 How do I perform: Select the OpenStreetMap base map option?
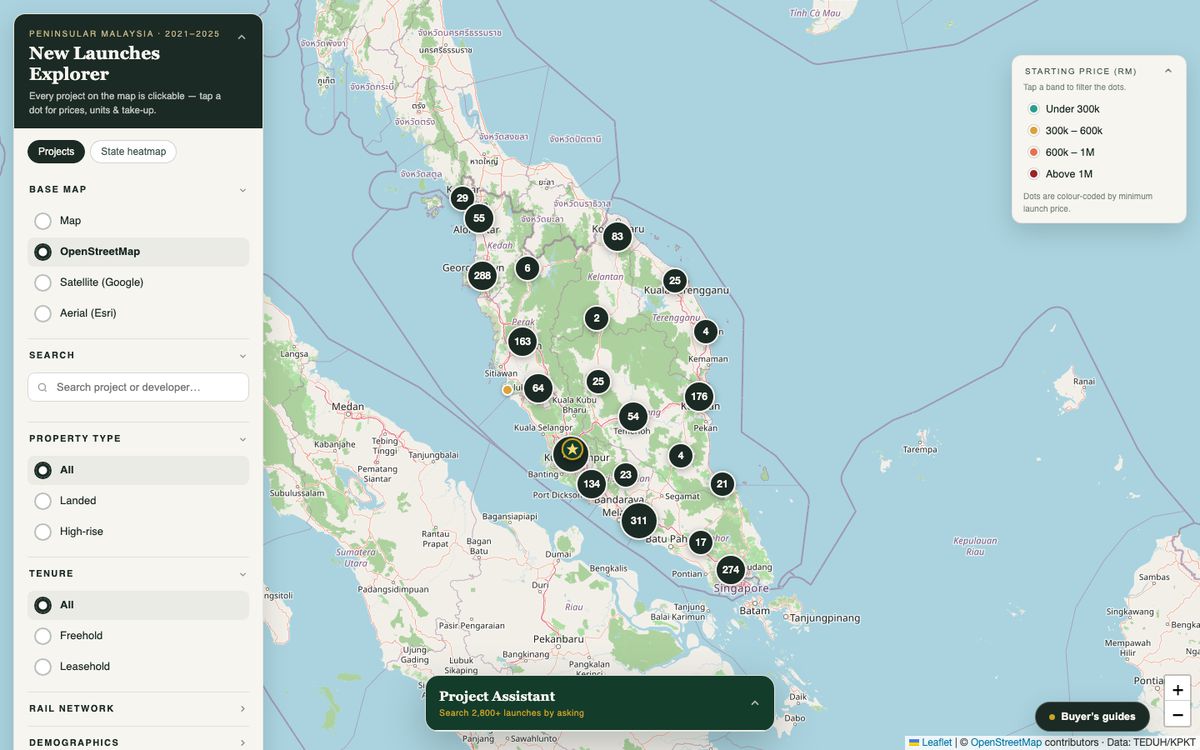[x=138, y=252]
